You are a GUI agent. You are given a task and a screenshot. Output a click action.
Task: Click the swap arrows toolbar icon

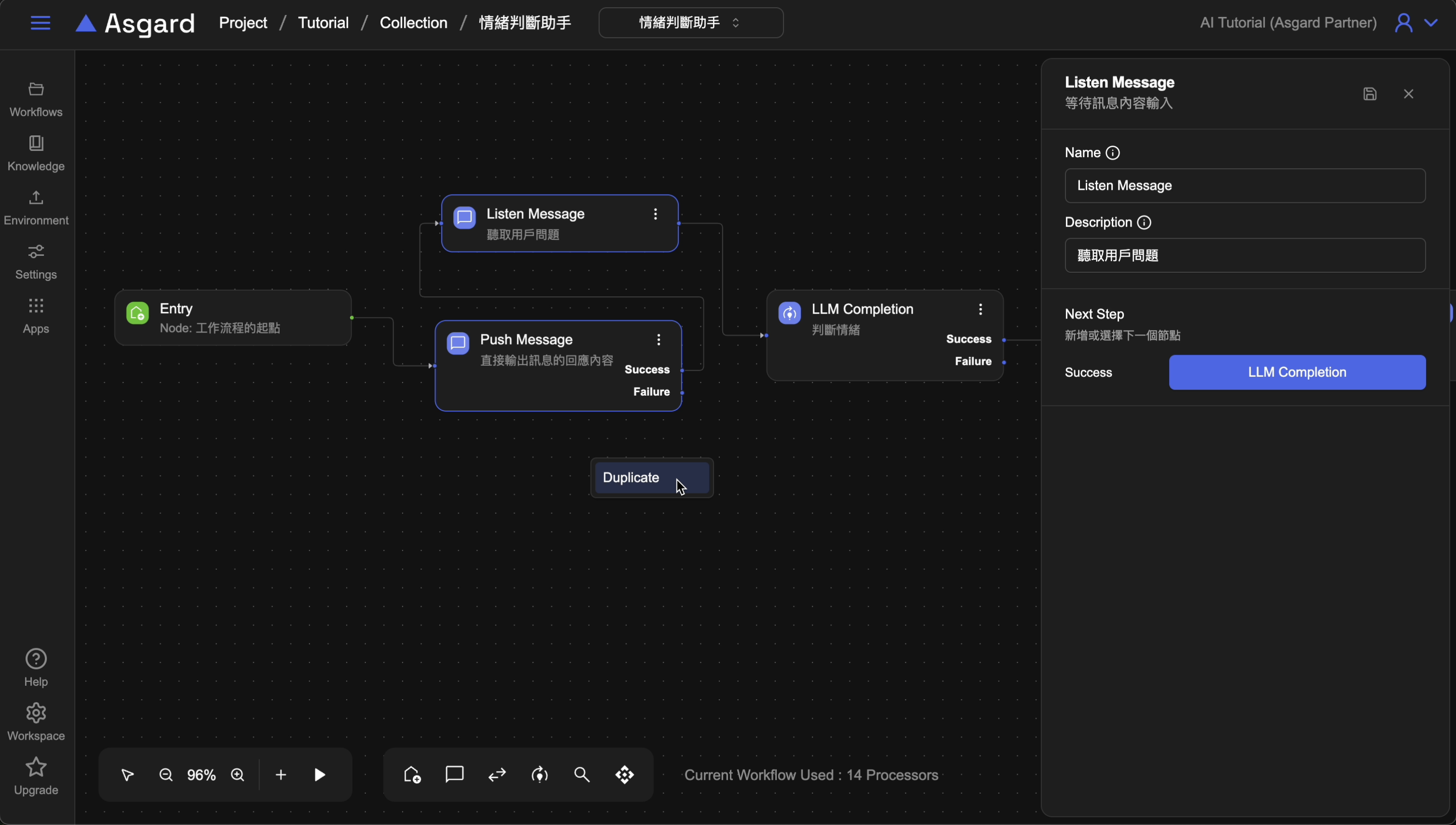[x=497, y=774]
